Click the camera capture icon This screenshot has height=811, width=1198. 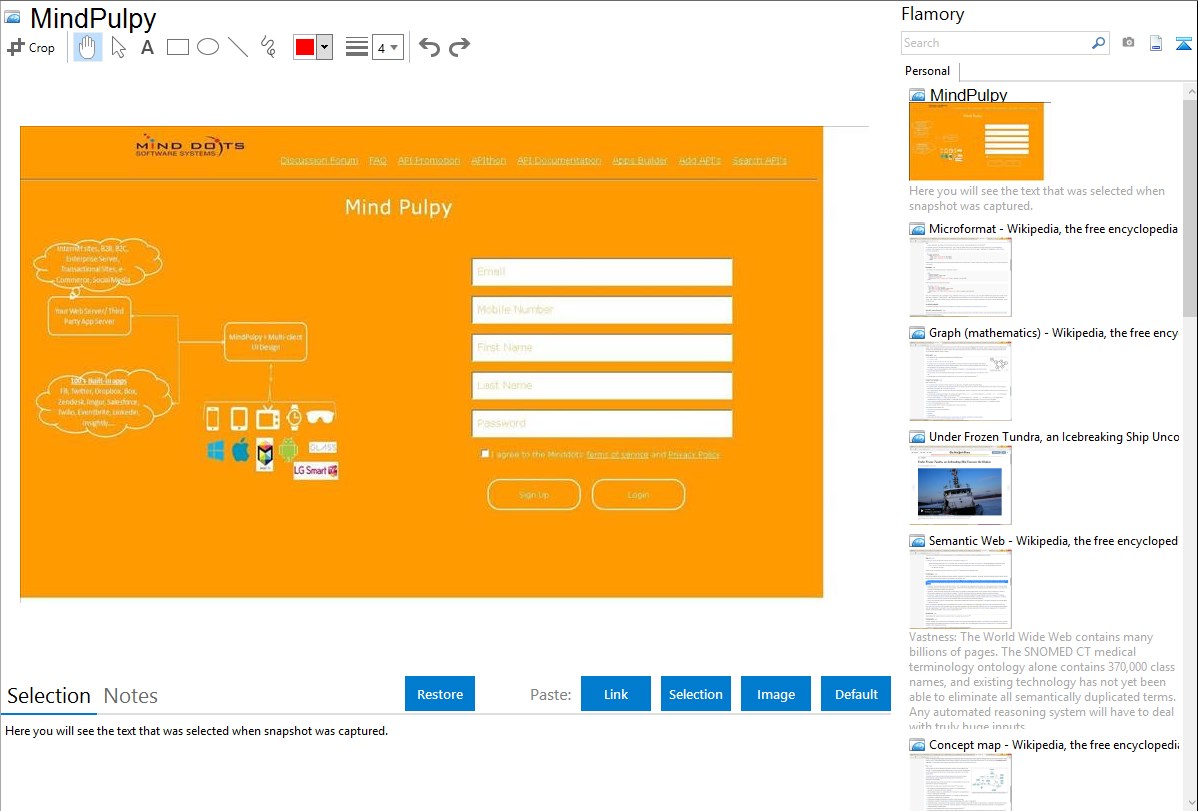pos(1128,43)
